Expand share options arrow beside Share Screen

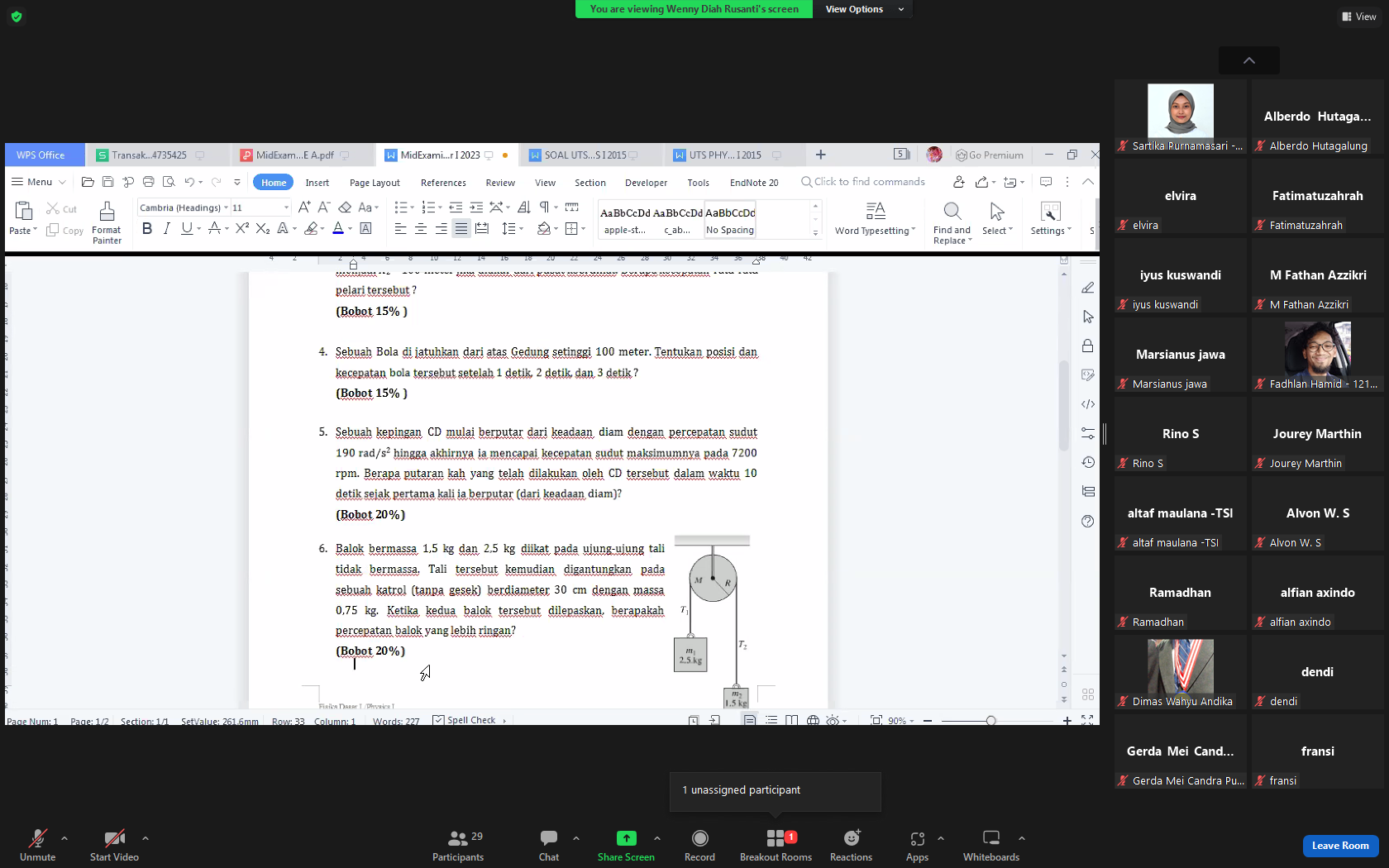[x=657, y=838]
